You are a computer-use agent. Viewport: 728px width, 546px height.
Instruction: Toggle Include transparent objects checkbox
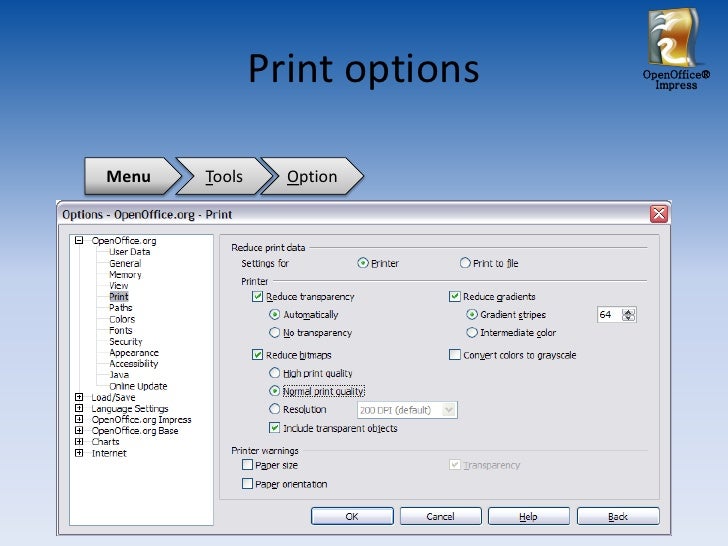274,428
